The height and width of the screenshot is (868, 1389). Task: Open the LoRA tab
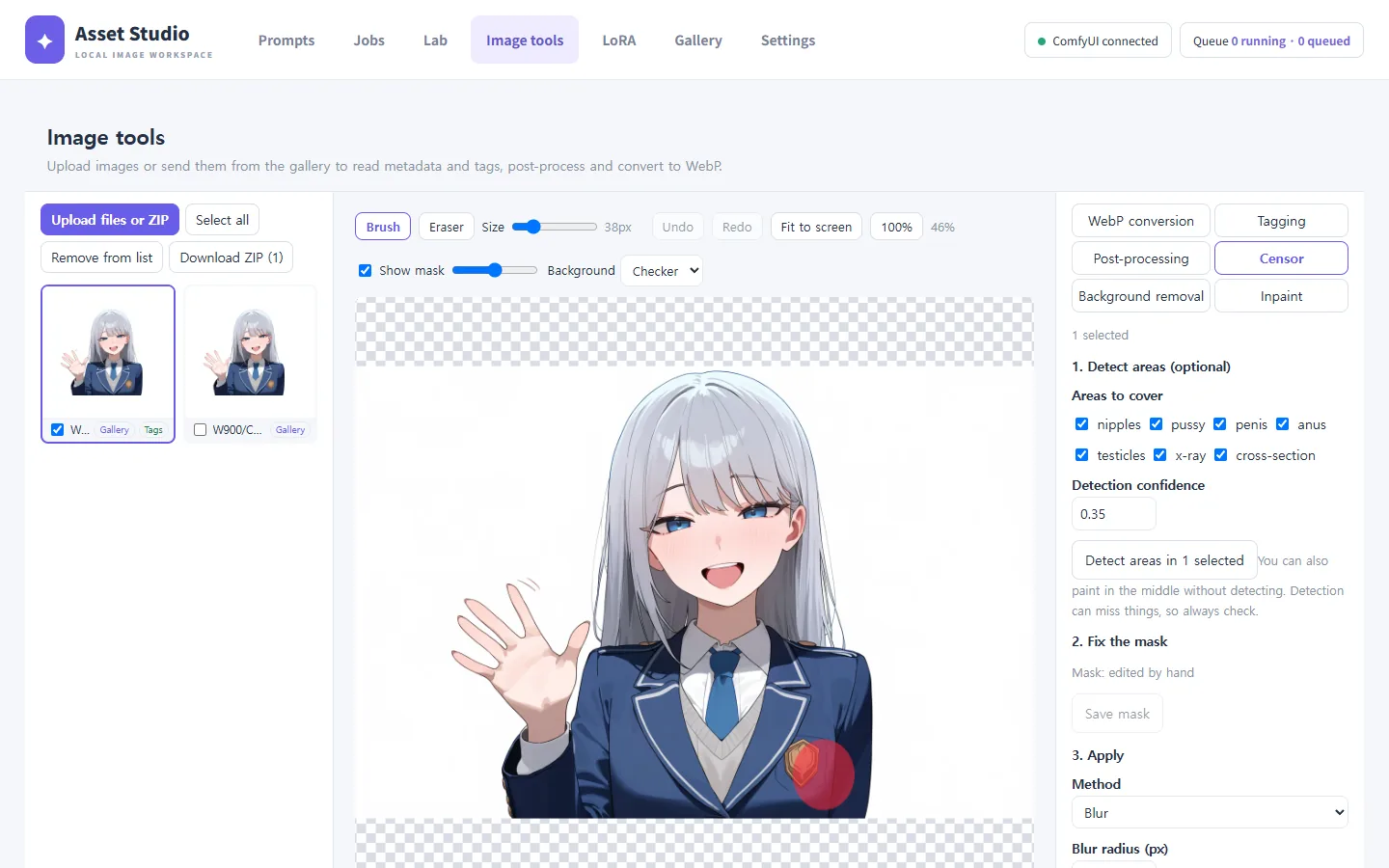click(x=619, y=41)
